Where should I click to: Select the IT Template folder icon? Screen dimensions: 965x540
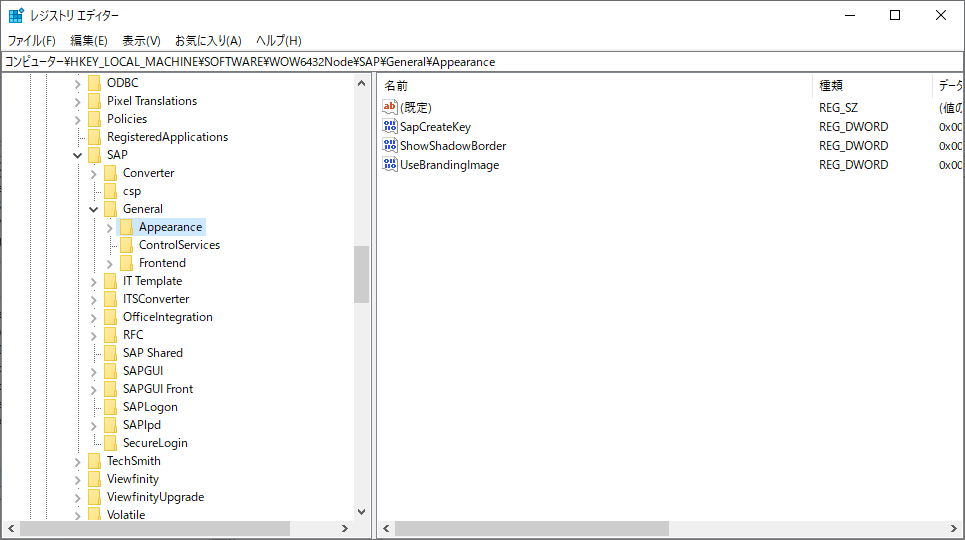[x=110, y=281]
